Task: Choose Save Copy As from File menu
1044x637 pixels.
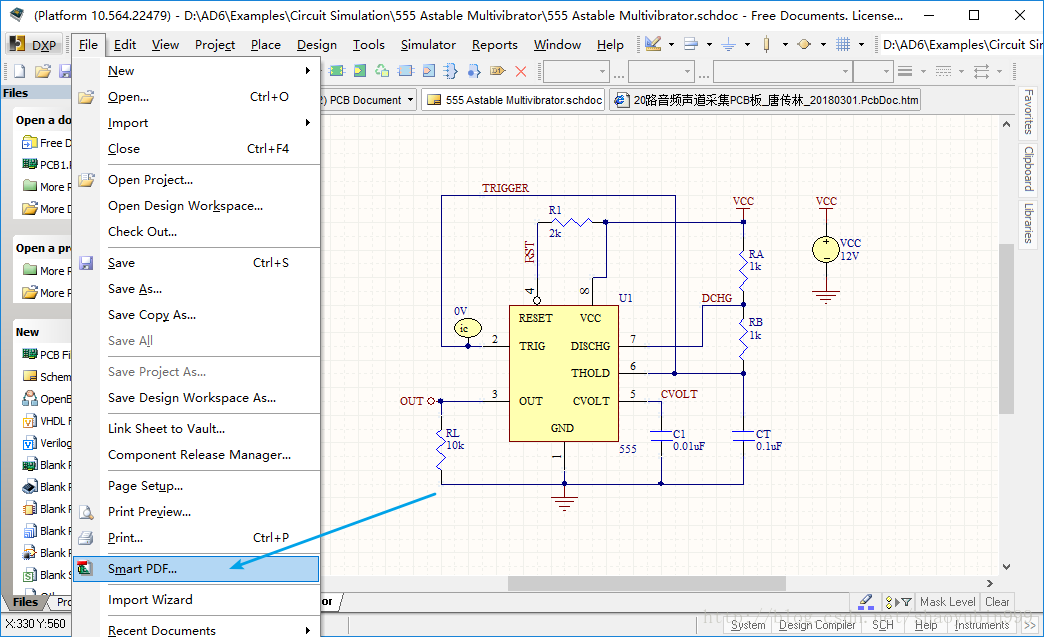Action: (152, 315)
